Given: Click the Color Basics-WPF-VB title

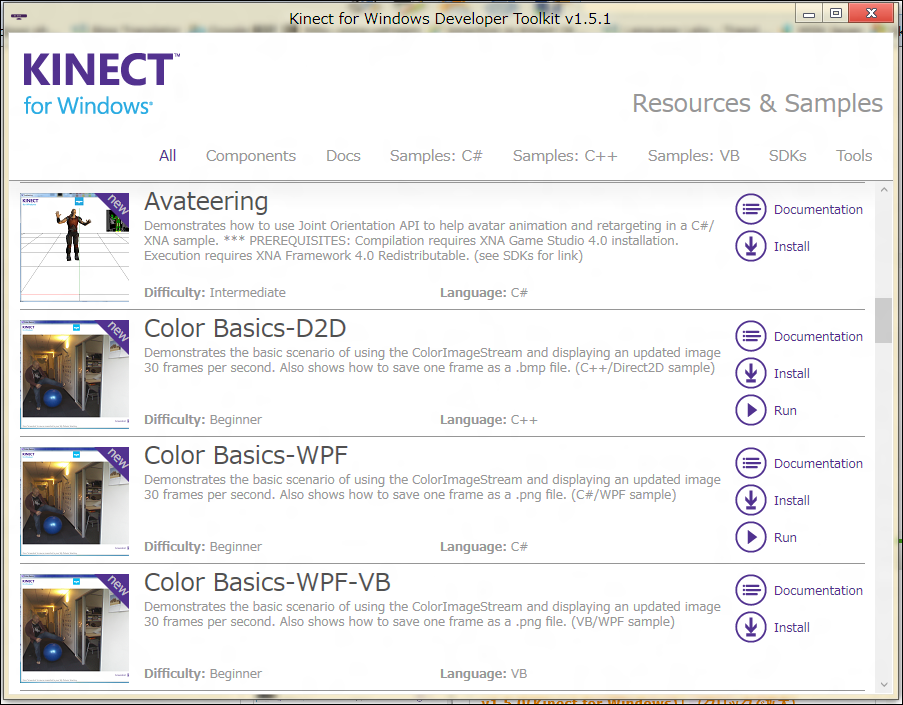Looking at the screenshot, I should tap(267, 582).
